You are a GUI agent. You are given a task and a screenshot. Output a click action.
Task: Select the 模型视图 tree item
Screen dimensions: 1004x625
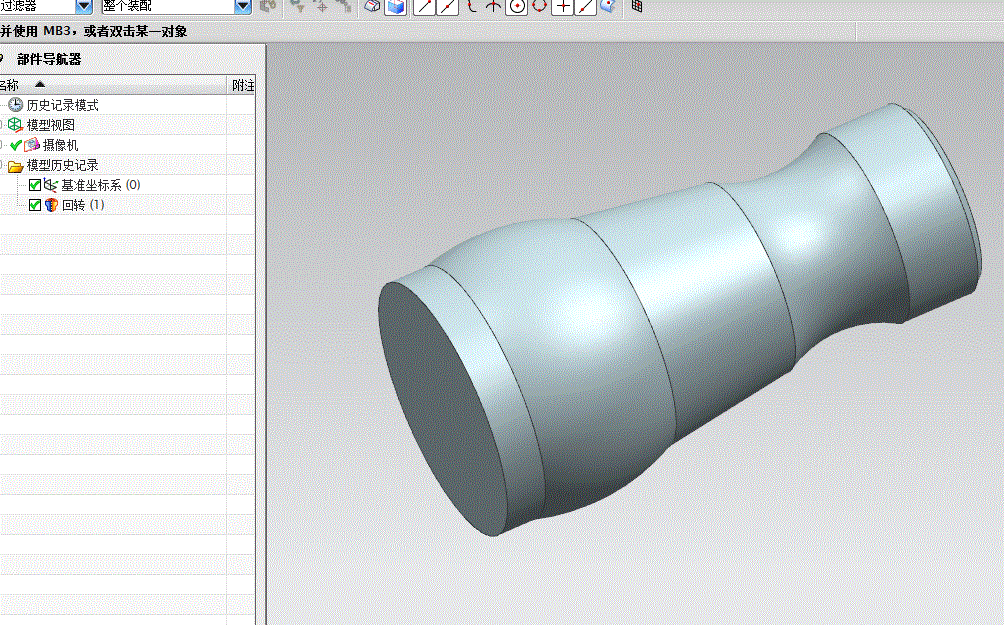point(51,125)
